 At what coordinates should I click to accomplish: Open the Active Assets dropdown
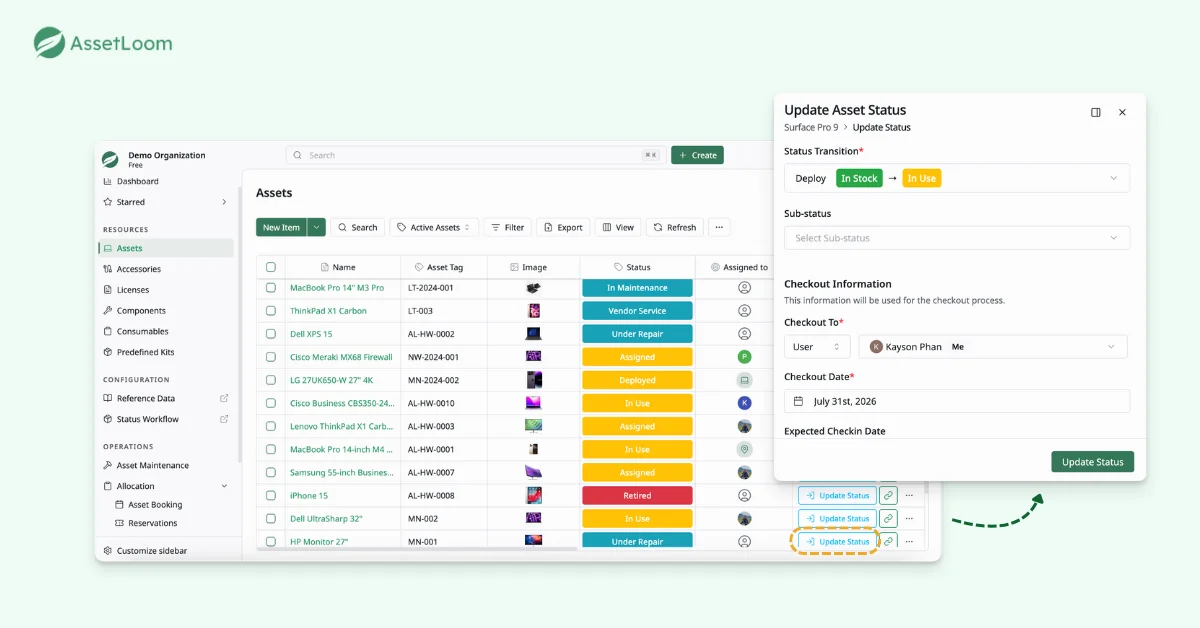(x=434, y=227)
